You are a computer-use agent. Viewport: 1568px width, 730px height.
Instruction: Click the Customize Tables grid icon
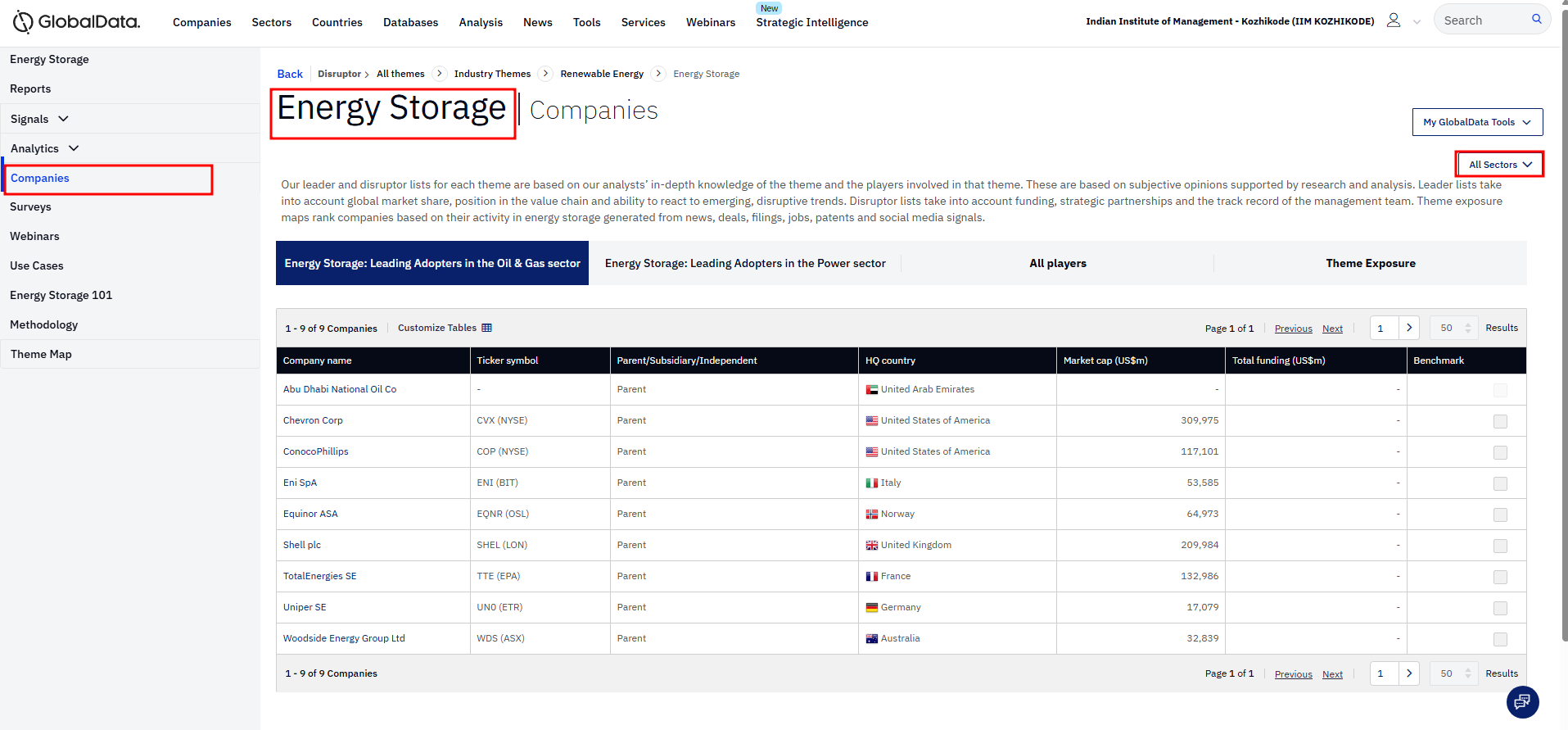[486, 328]
